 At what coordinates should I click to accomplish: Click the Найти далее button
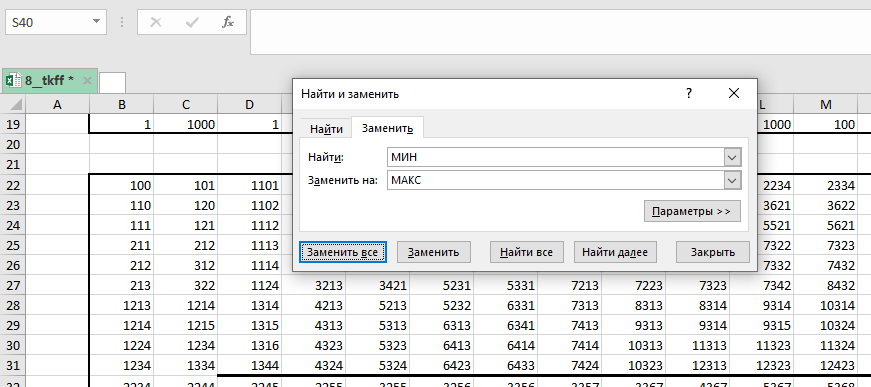(615, 252)
